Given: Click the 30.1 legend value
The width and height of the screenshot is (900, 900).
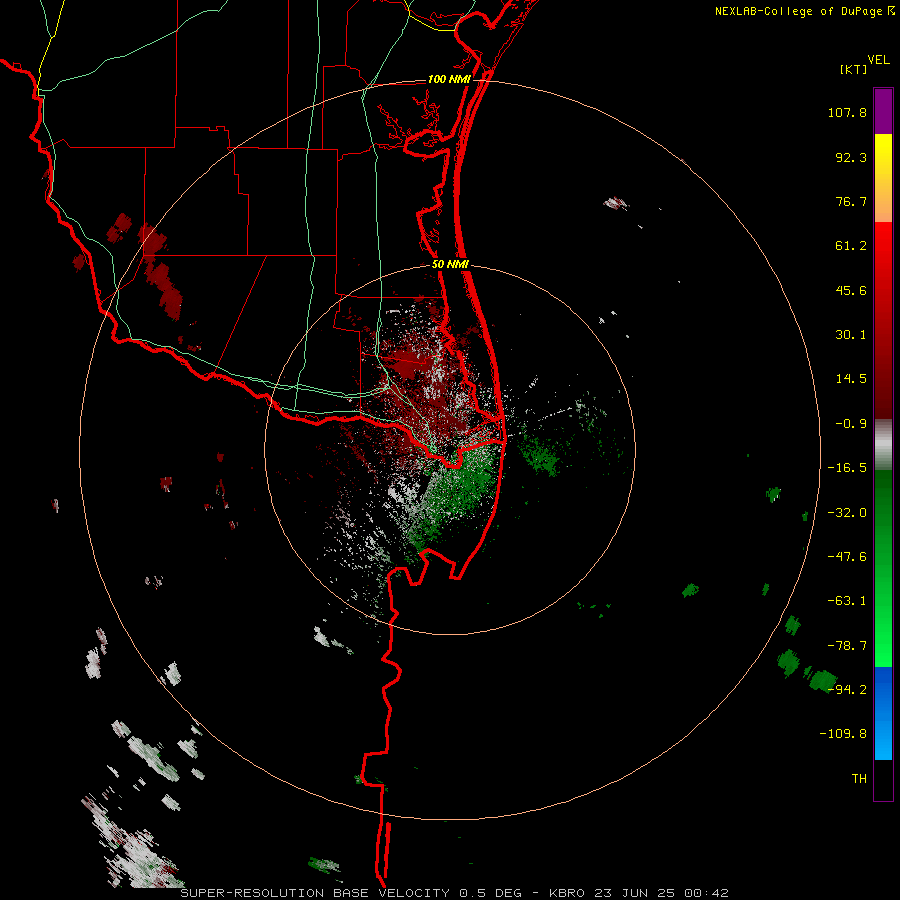Looking at the screenshot, I should pos(851,335).
